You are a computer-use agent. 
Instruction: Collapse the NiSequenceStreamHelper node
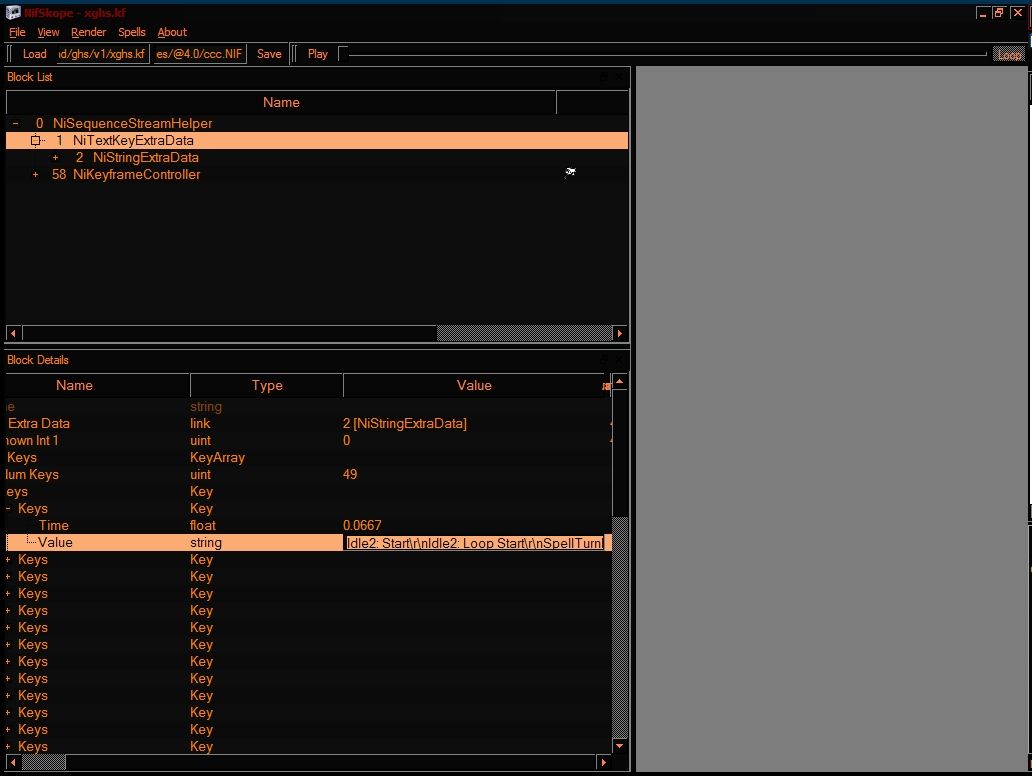click(x=16, y=123)
